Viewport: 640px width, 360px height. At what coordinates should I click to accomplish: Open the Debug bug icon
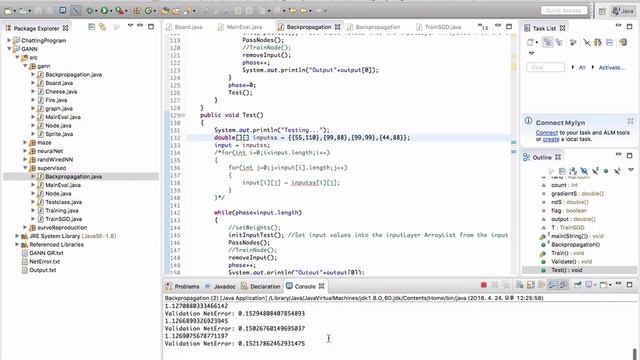(x=90, y=11)
